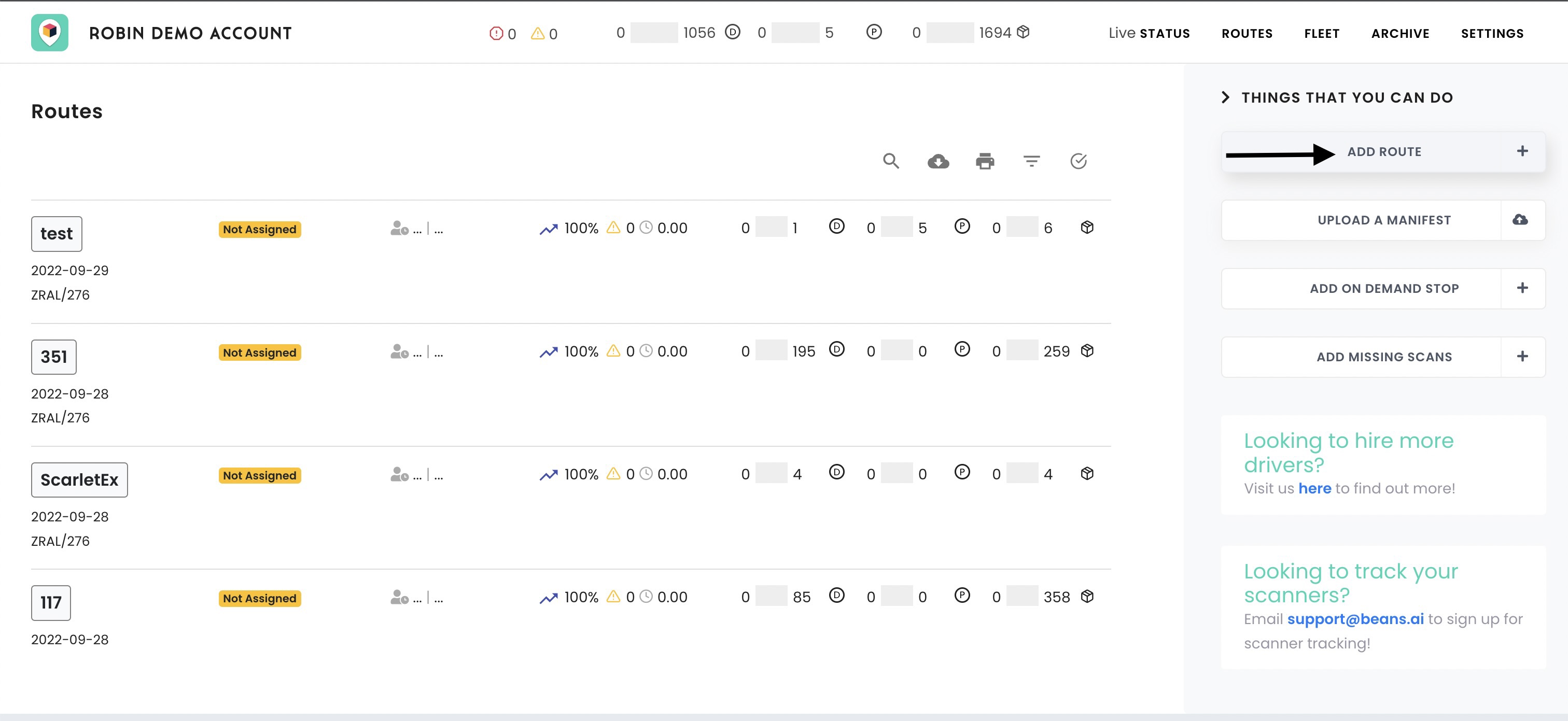Click the Add Route button
The image size is (1568, 721).
[x=1383, y=152]
